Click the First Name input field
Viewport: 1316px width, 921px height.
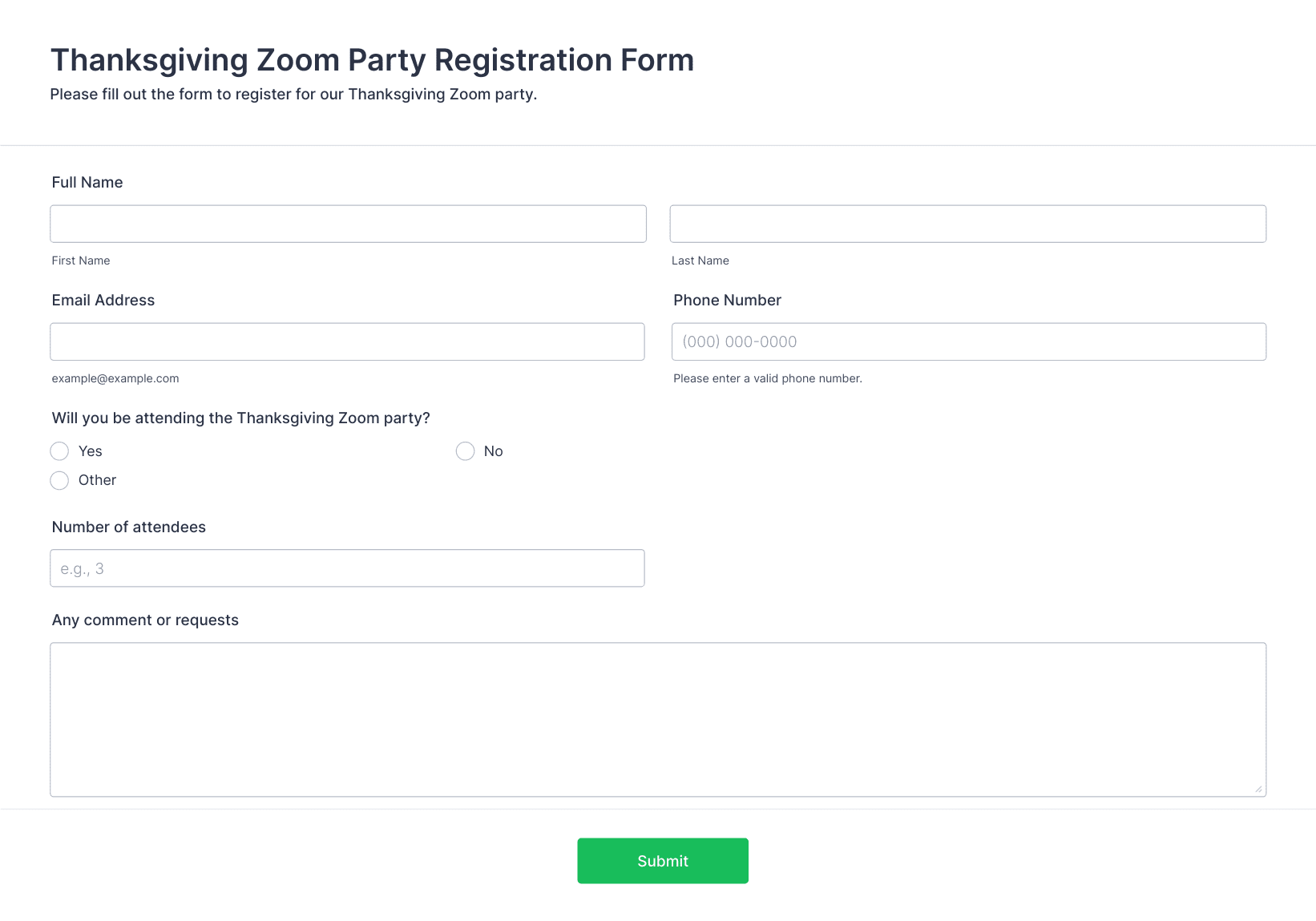[x=348, y=224]
